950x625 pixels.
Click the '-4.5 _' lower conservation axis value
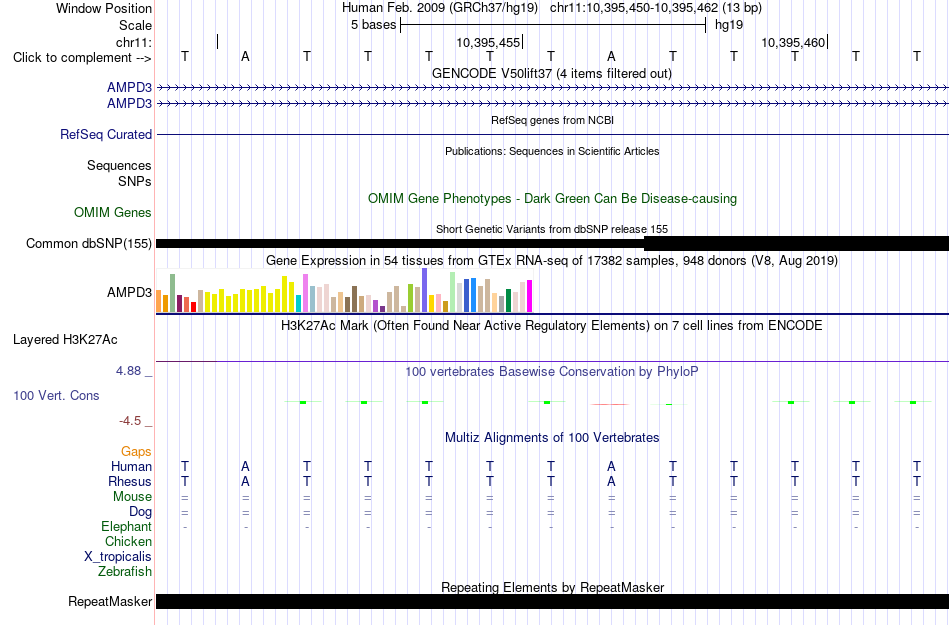(x=135, y=421)
